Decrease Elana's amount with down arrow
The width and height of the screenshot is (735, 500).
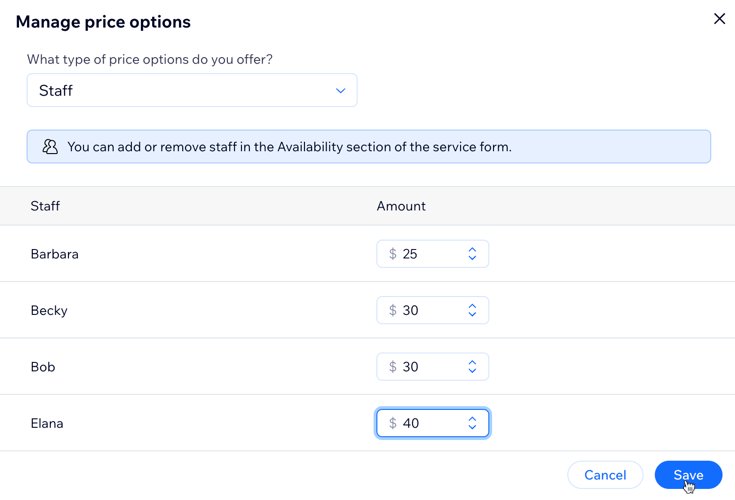[472, 427]
